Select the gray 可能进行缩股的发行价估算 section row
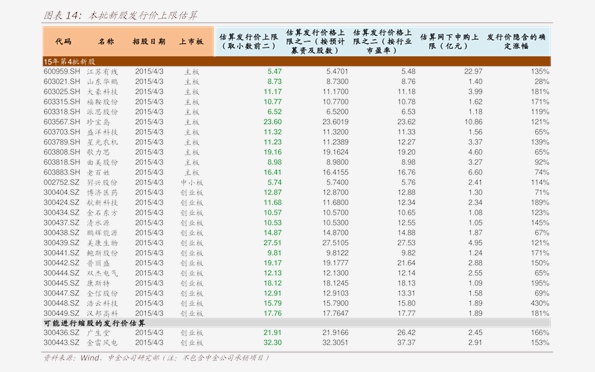This screenshot has width=595, height=372. point(296,323)
